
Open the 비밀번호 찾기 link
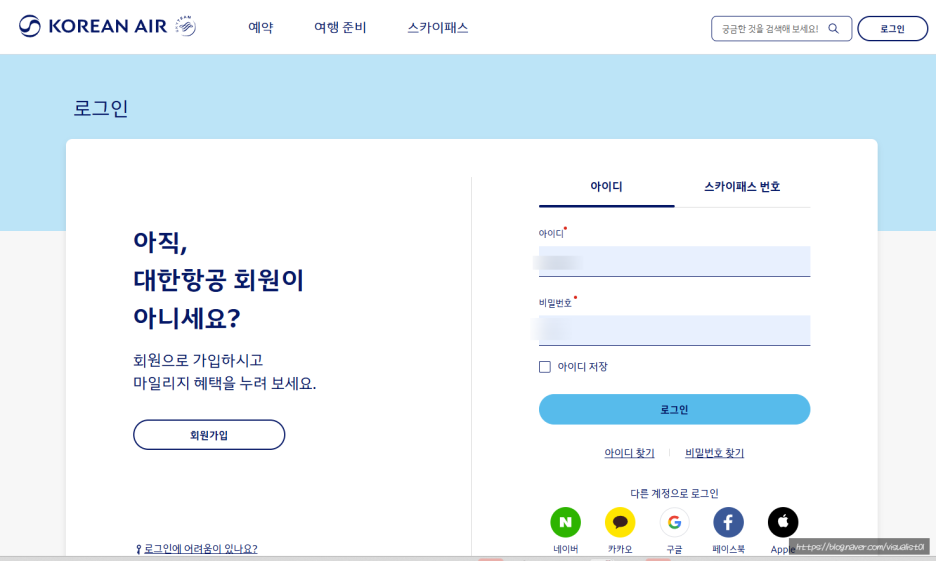pos(715,453)
